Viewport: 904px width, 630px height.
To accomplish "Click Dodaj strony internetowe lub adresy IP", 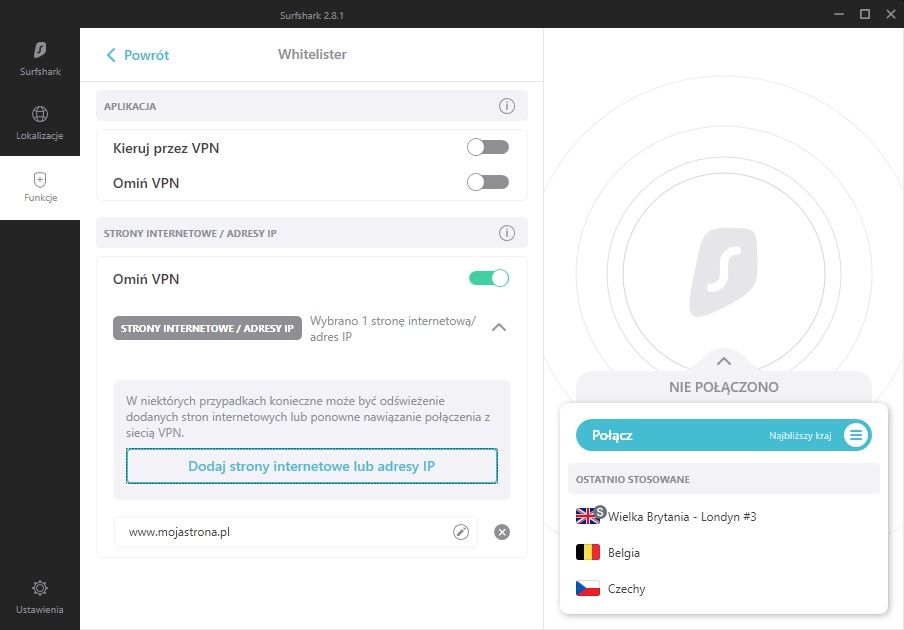I will (x=312, y=466).
